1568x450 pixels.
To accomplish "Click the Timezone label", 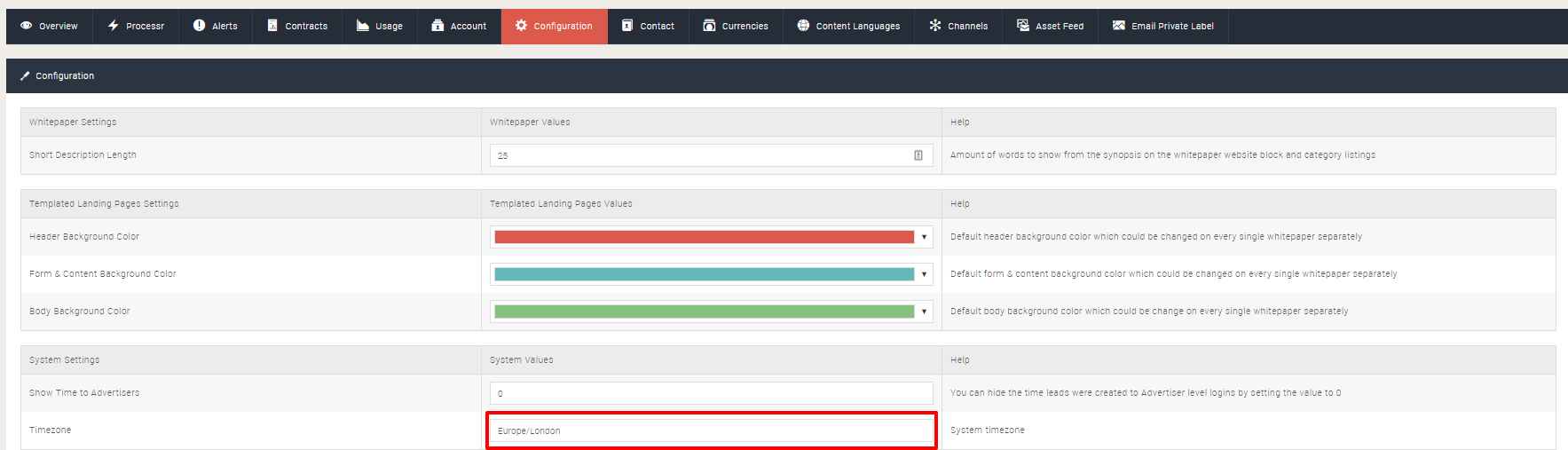I will 50,430.
